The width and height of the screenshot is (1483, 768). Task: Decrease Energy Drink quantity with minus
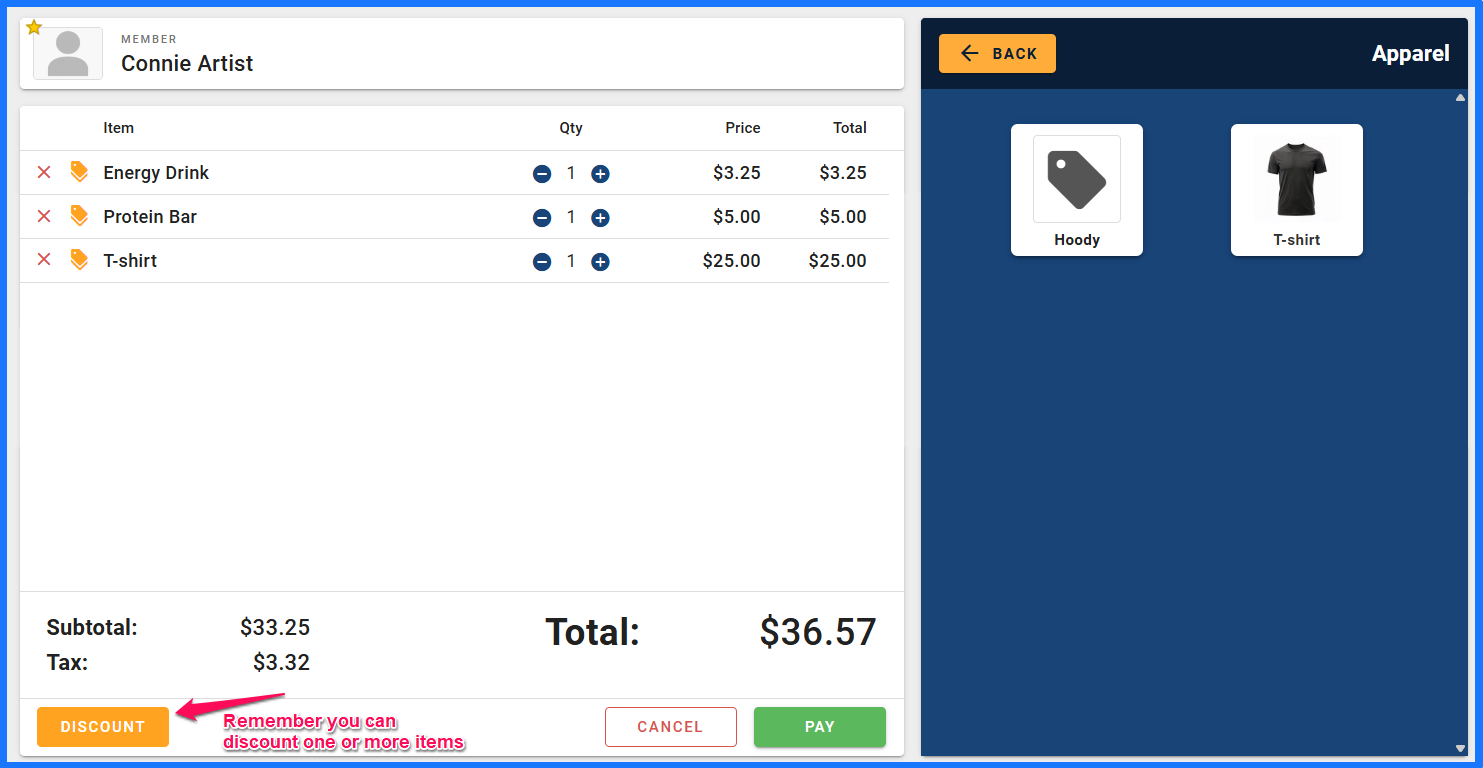tap(542, 174)
